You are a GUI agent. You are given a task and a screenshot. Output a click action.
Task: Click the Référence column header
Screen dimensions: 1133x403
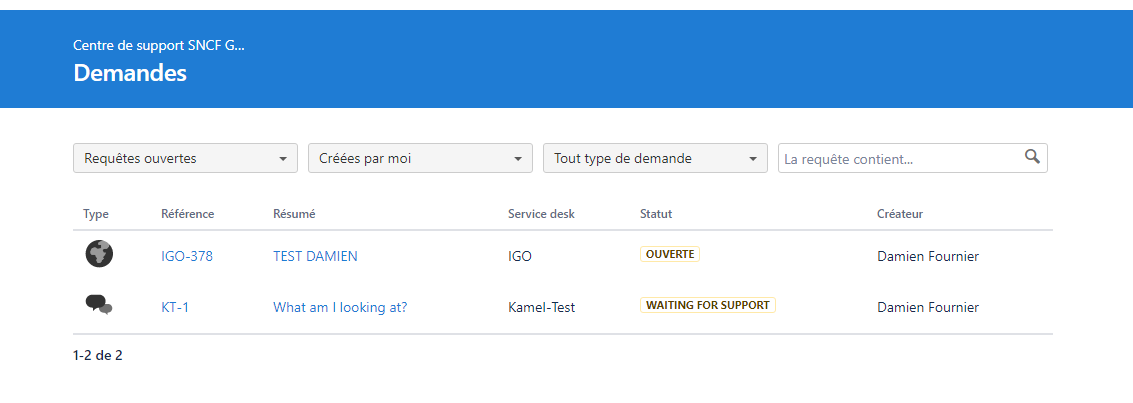coord(187,214)
